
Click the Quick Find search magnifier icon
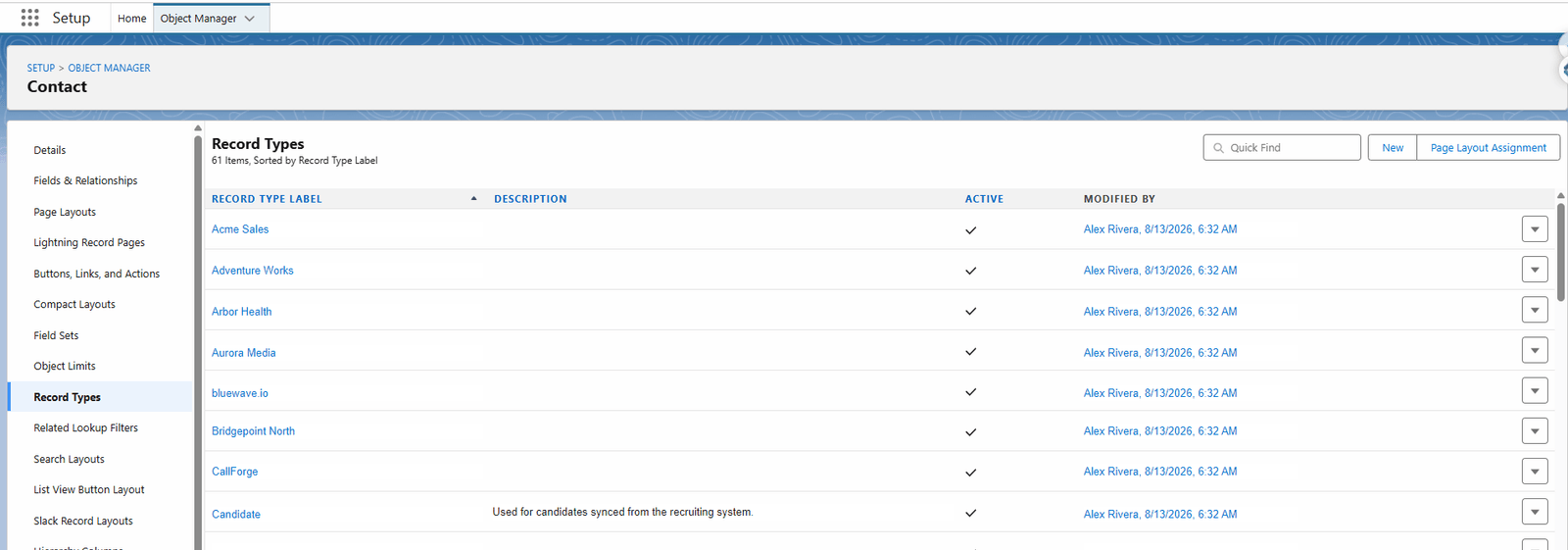pos(1219,148)
